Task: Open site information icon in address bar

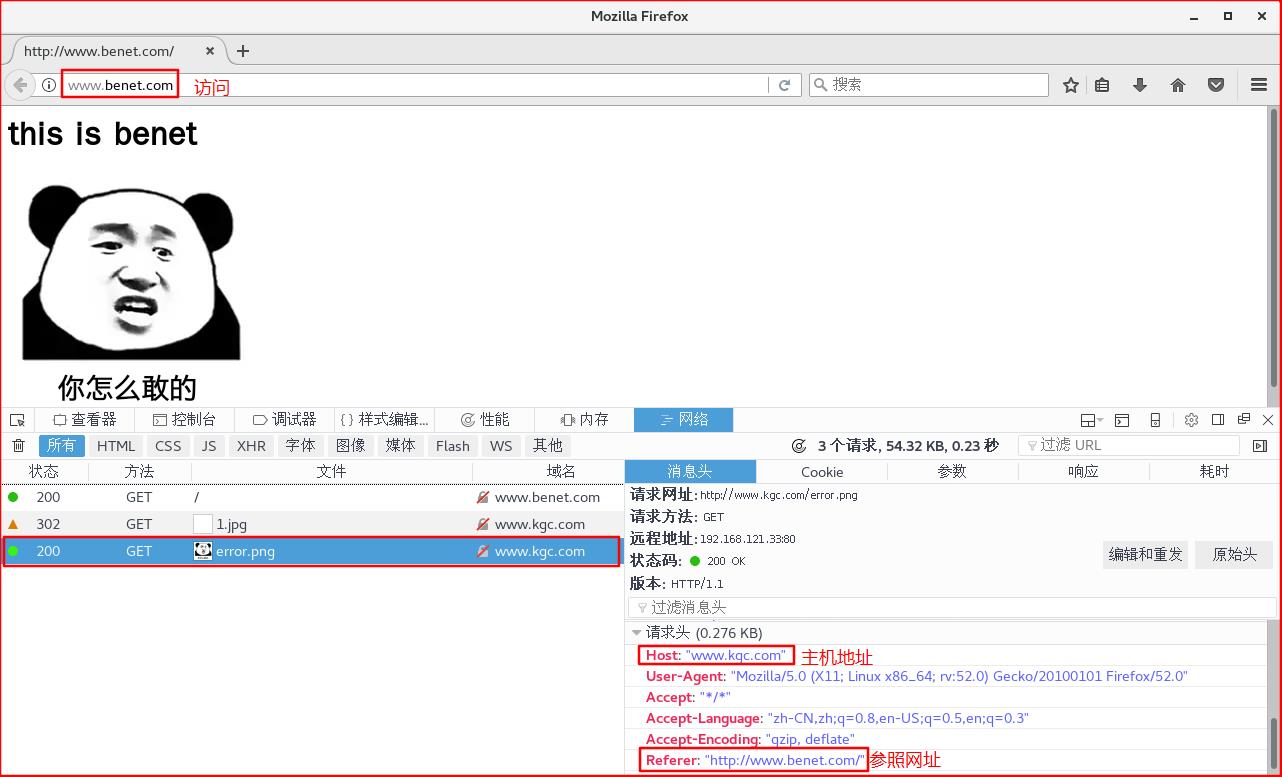Action: pos(48,85)
